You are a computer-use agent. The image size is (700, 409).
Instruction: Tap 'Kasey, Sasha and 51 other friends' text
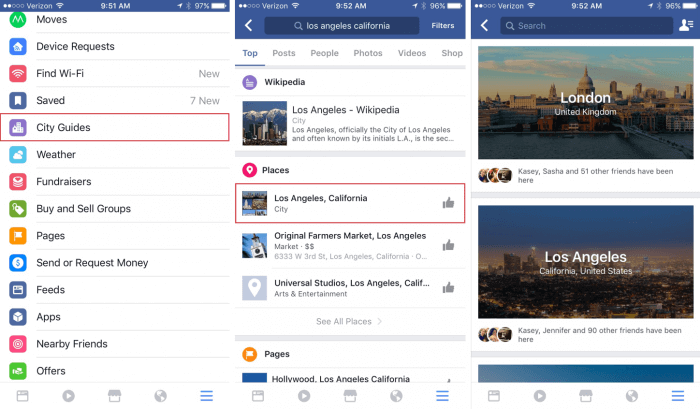[595, 175]
